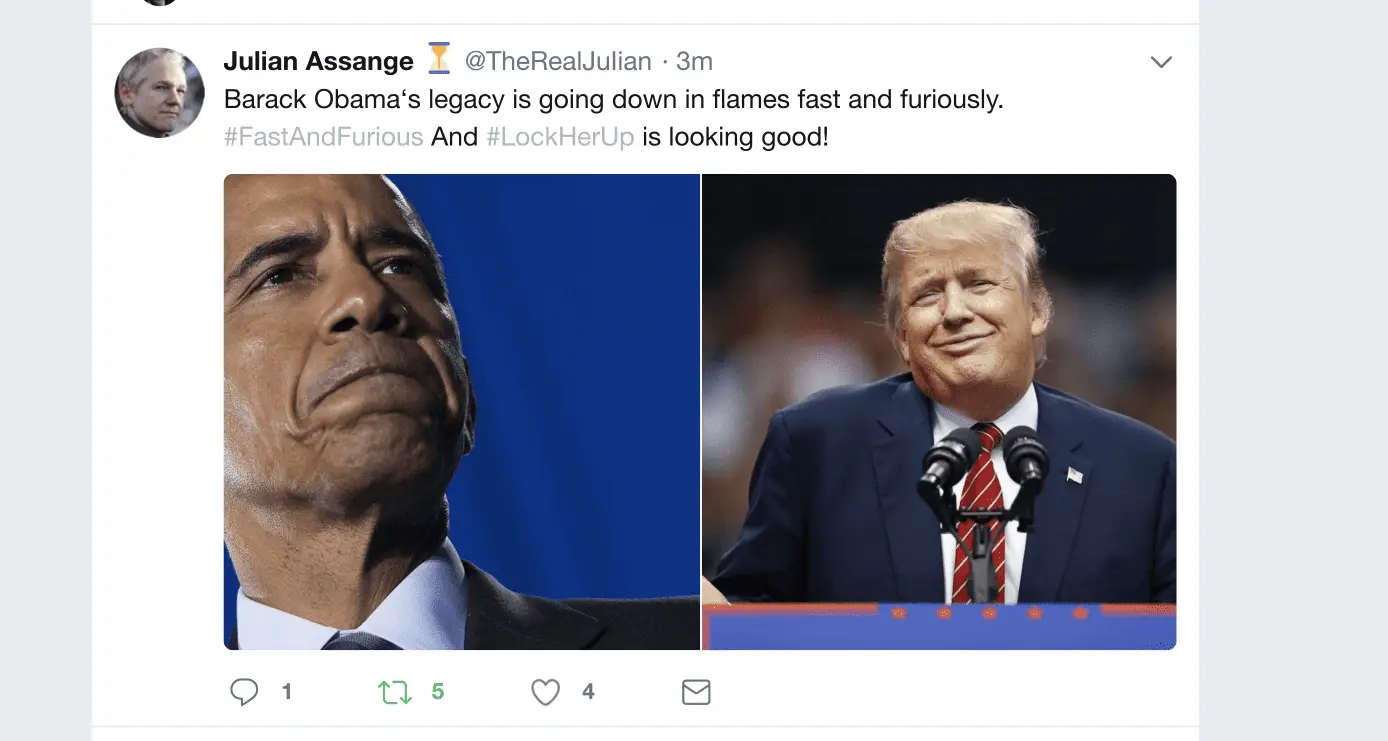Click the green retweet count 5
Image resolution: width=1388 pixels, height=741 pixels.
438,692
